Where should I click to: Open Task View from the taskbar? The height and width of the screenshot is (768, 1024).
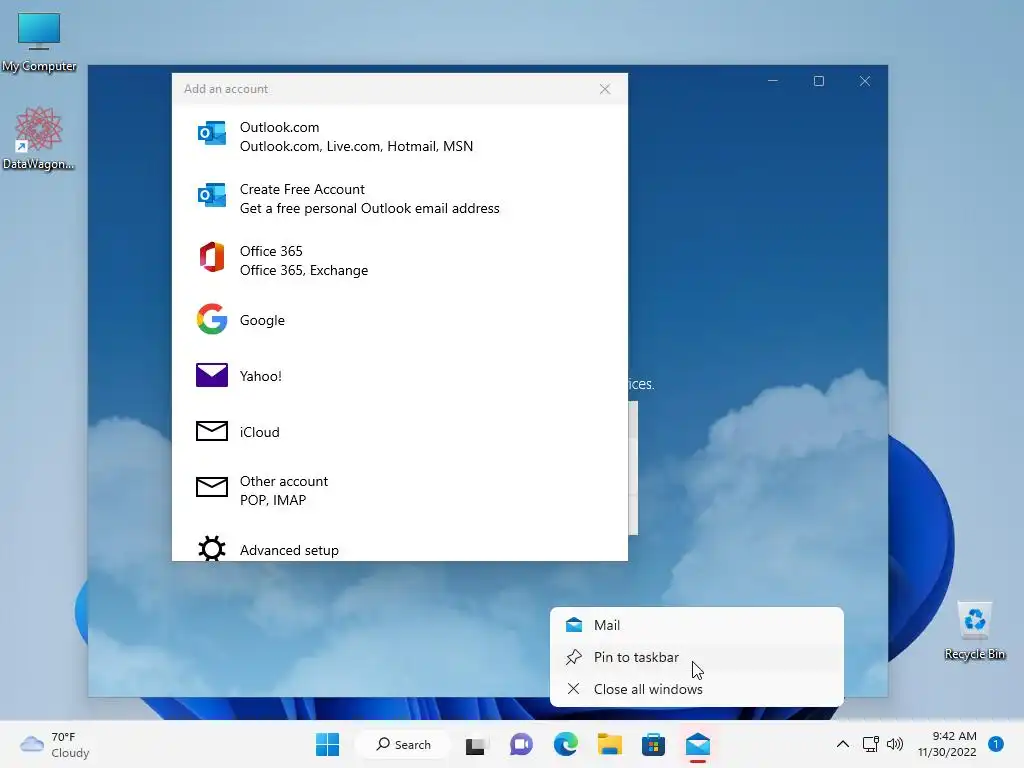476,744
